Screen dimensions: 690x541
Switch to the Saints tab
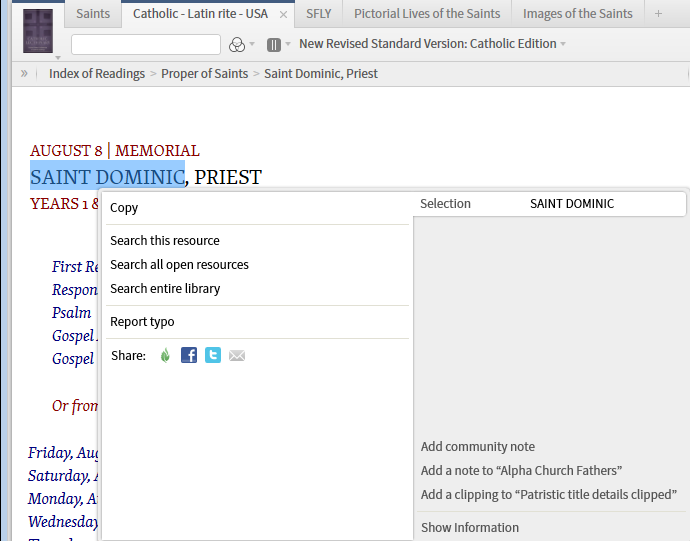[x=93, y=13]
